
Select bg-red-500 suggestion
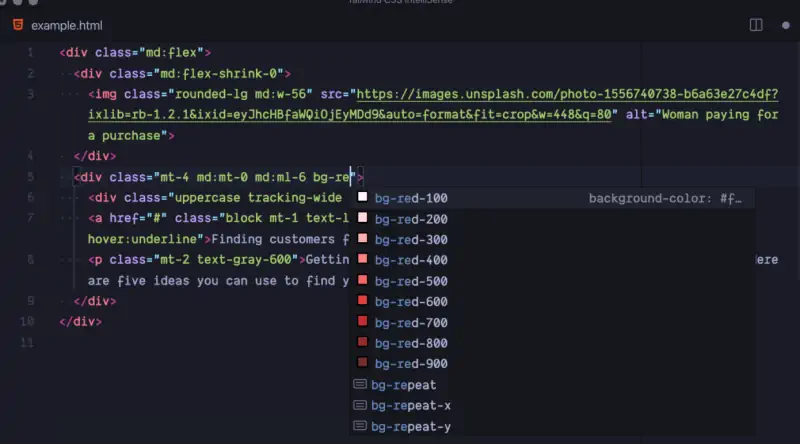tap(552, 281)
